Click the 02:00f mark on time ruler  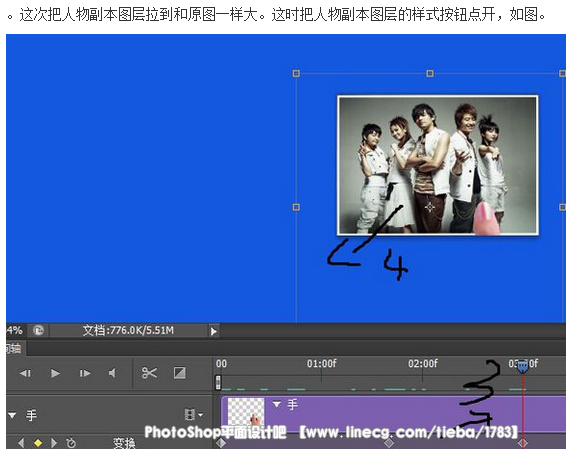click(423, 363)
